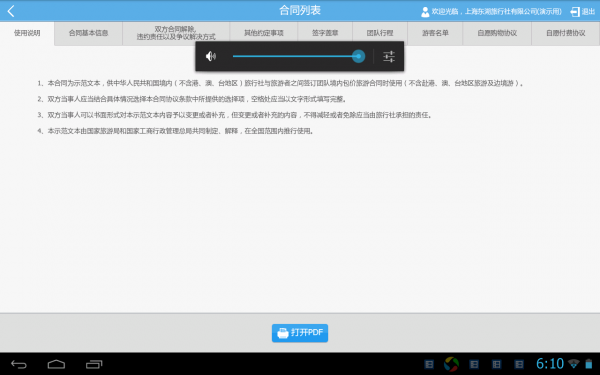This screenshot has height=375, width=600.
Task: Select the 使用说明 tab
Action: [x=27, y=33]
